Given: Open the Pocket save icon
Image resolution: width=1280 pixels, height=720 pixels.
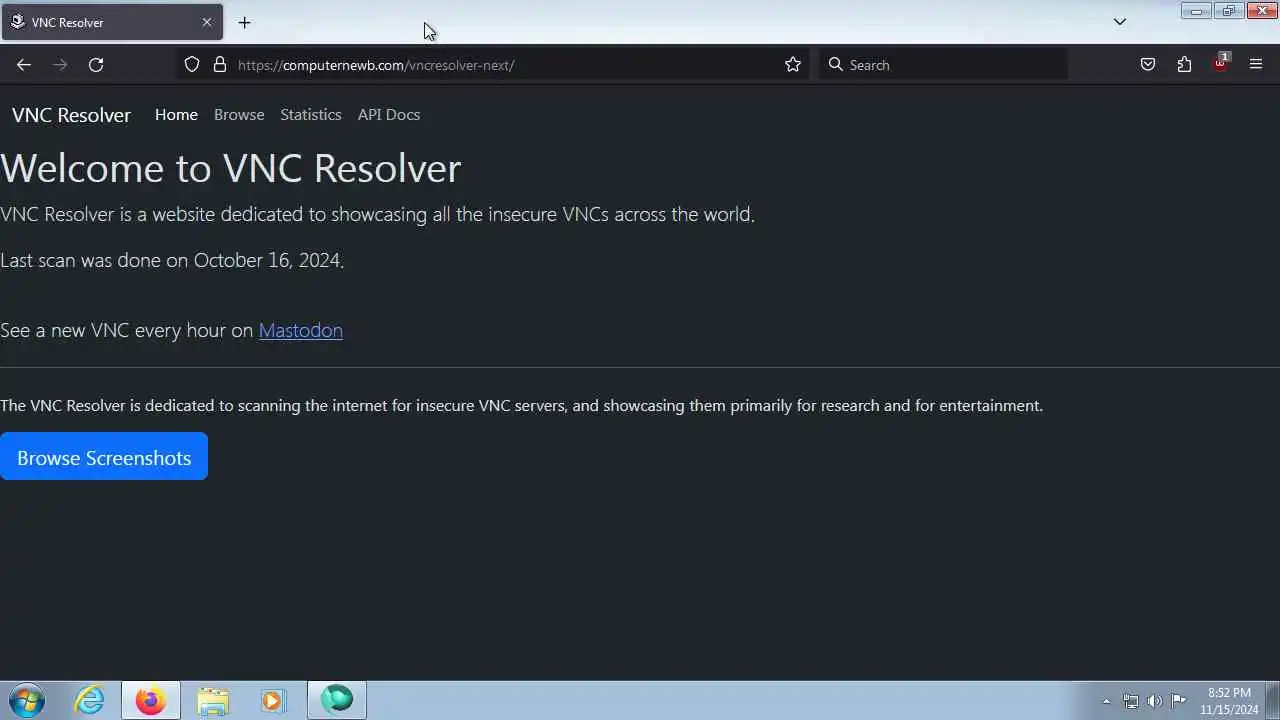Looking at the screenshot, I should (1148, 65).
